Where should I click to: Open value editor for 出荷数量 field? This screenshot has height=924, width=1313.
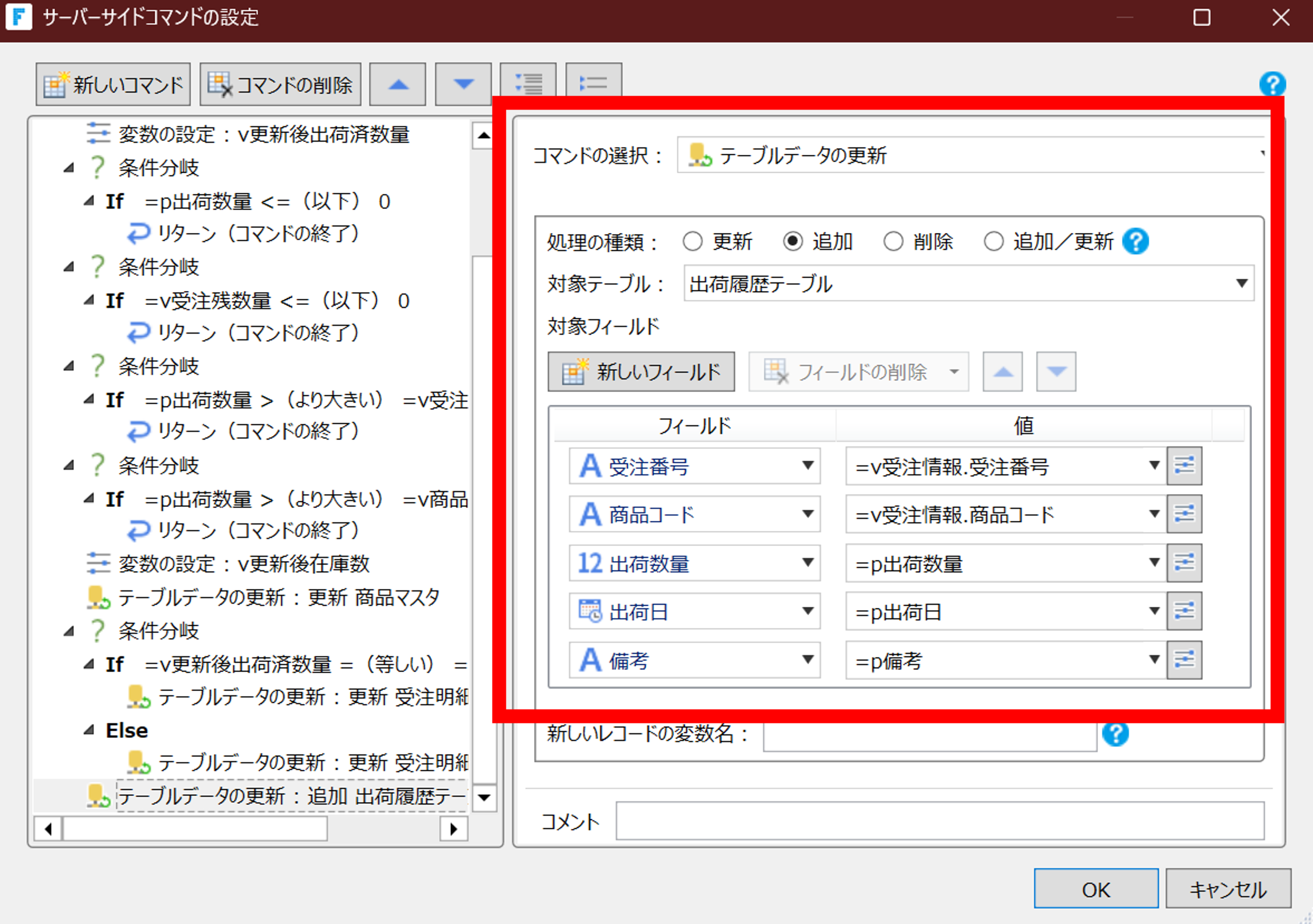1184,563
